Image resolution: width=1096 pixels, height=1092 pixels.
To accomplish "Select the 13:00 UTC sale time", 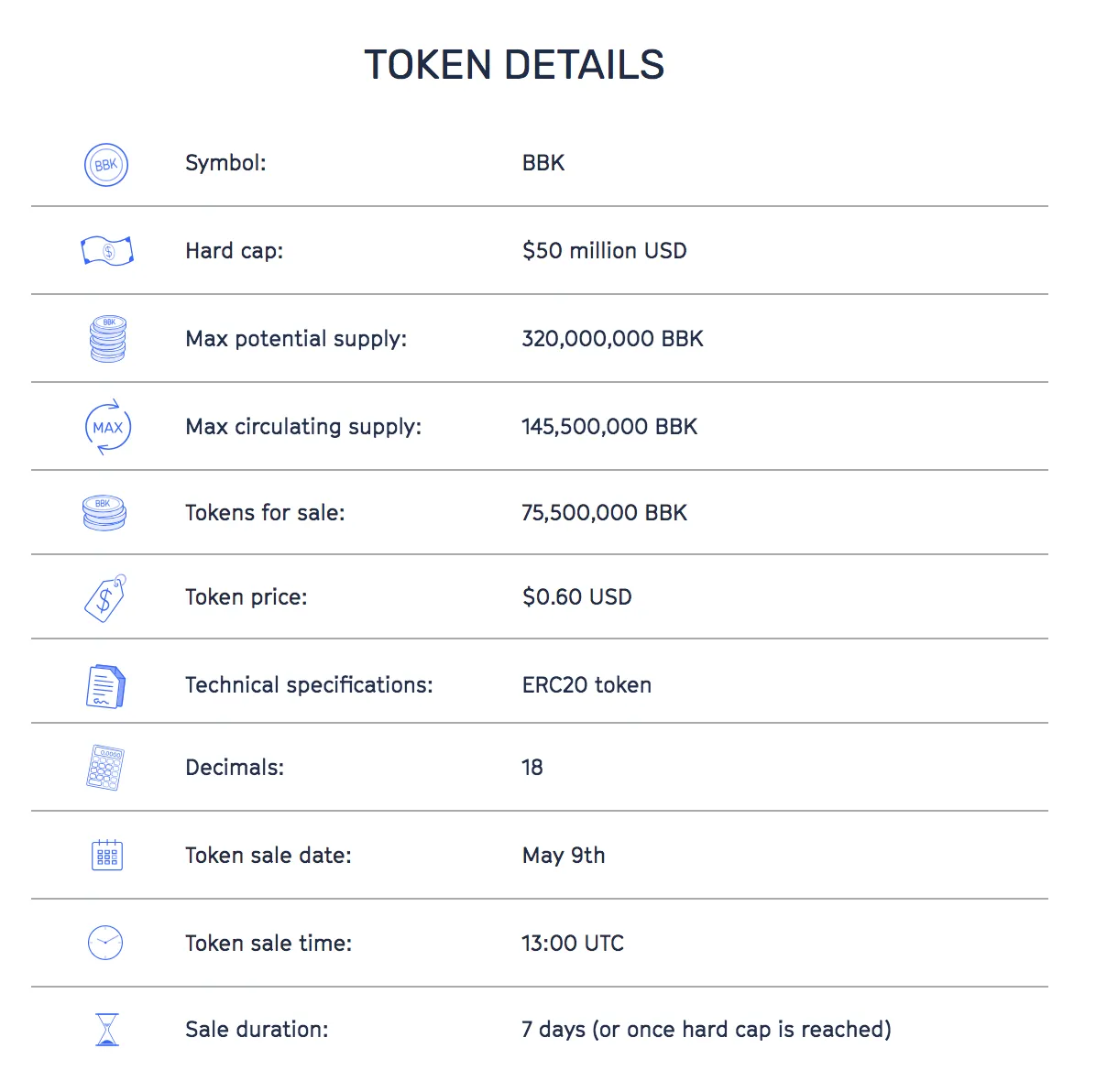I will [573, 944].
